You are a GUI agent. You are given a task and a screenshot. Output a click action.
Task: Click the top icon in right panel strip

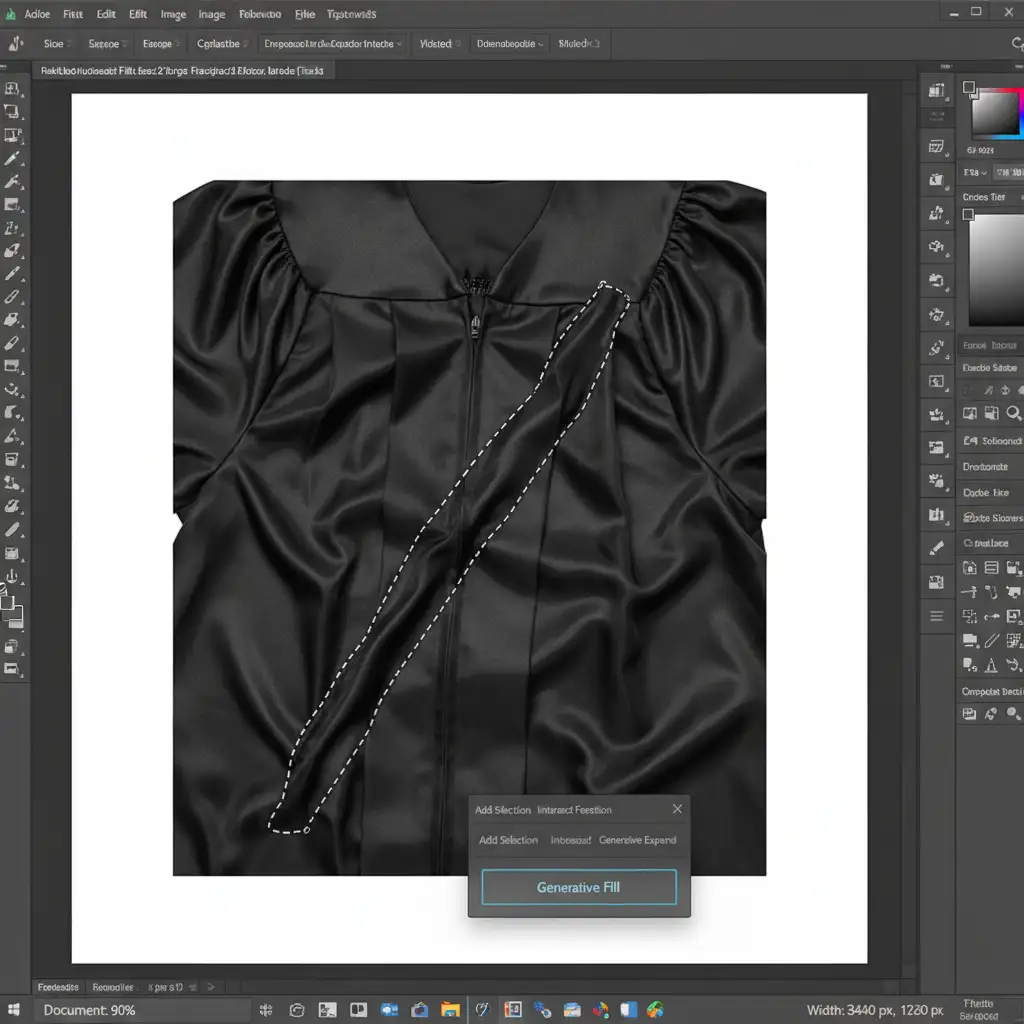(x=937, y=91)
